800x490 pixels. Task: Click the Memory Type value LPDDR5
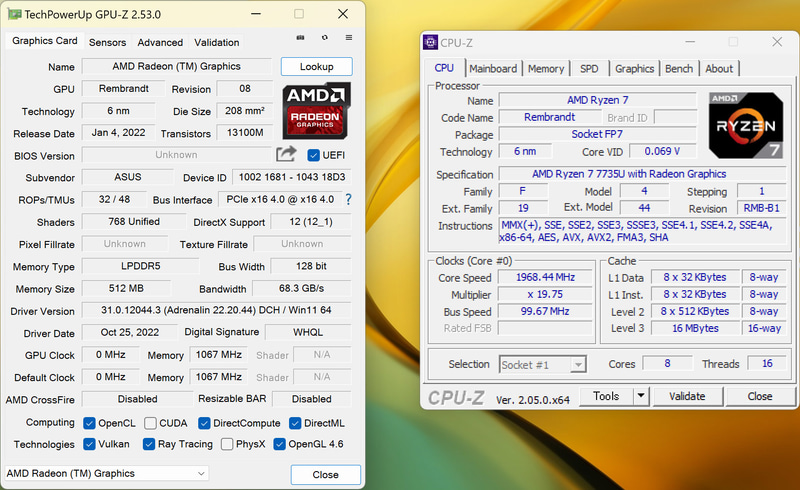click(x=140, y=266)
